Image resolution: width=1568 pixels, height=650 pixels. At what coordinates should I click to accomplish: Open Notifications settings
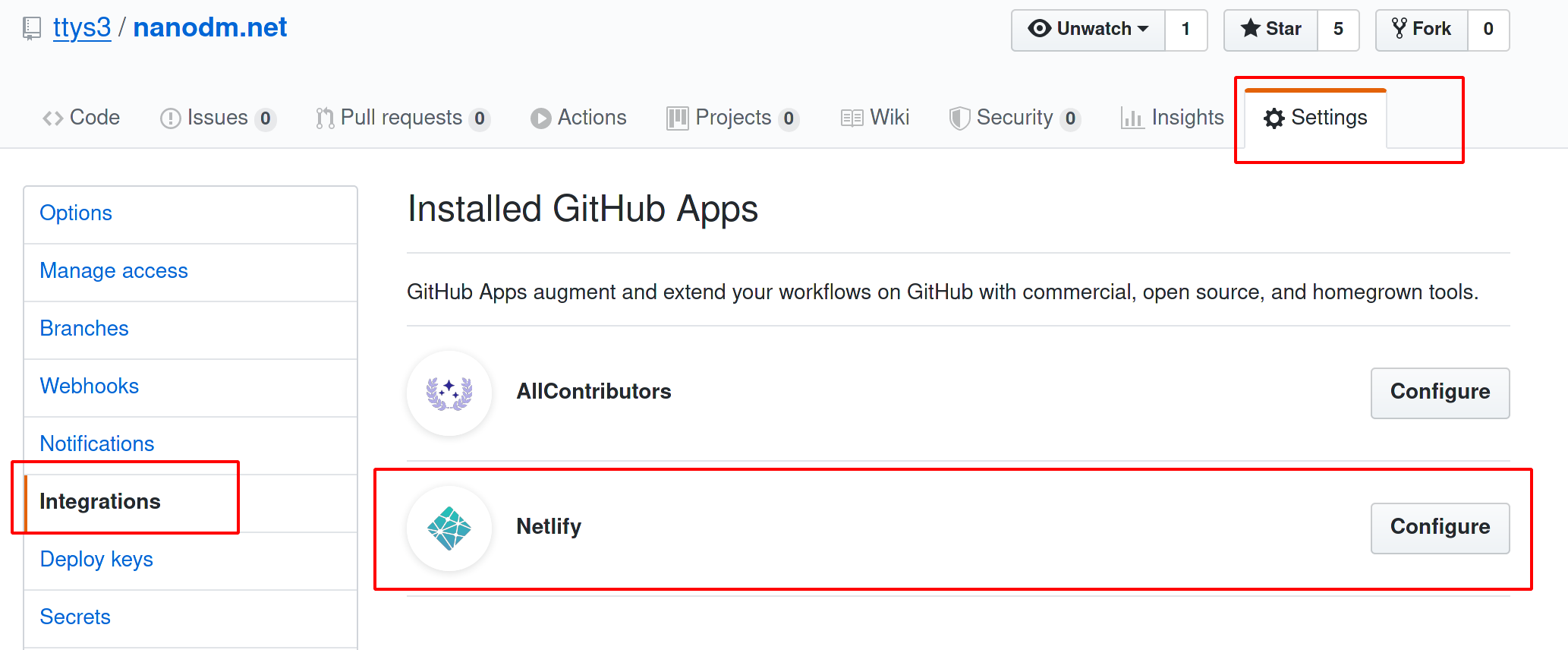click(x=190, y=446)
